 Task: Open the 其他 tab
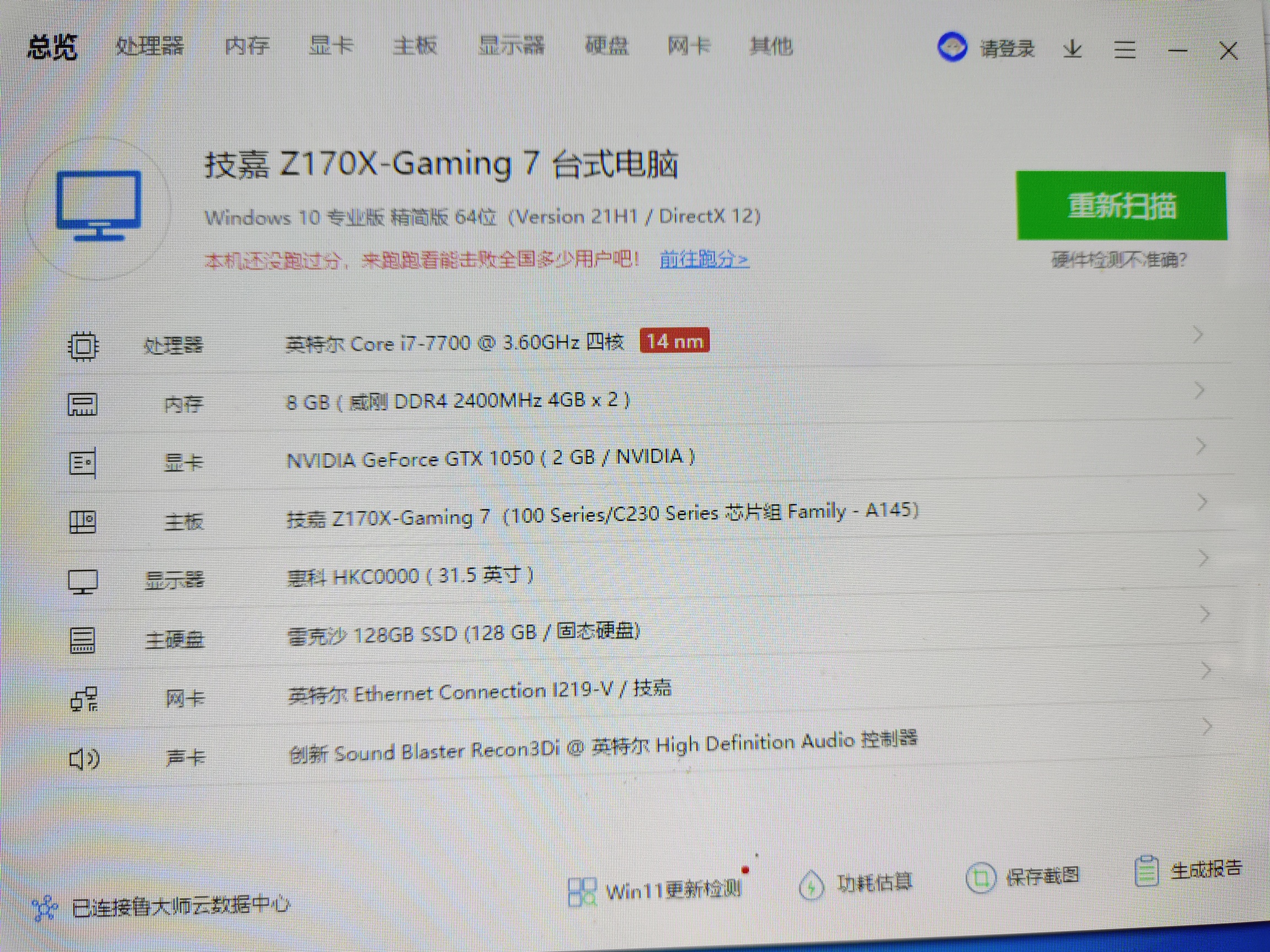(x=771, y=46)
